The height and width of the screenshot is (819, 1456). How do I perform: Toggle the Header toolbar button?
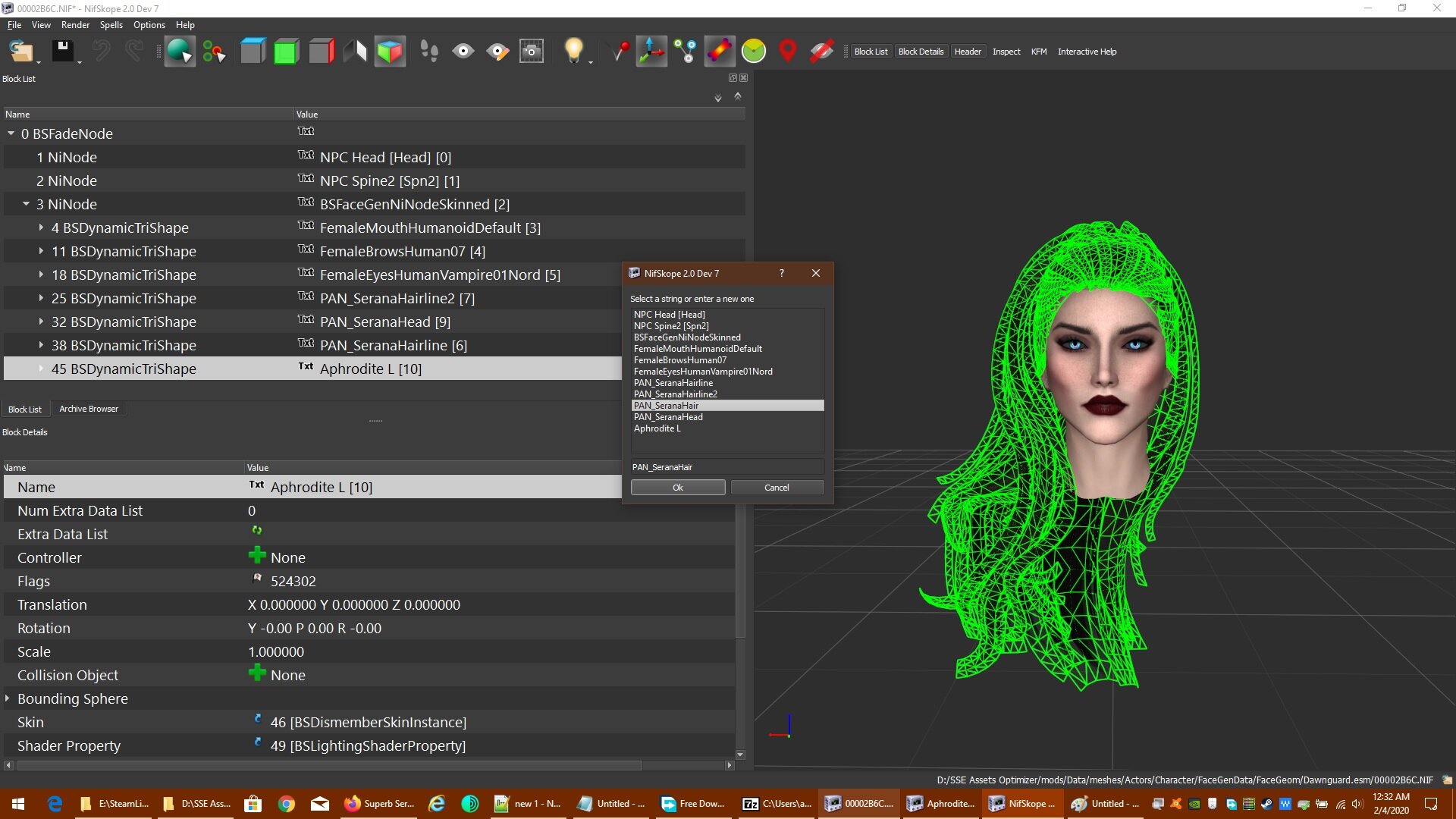968,52
